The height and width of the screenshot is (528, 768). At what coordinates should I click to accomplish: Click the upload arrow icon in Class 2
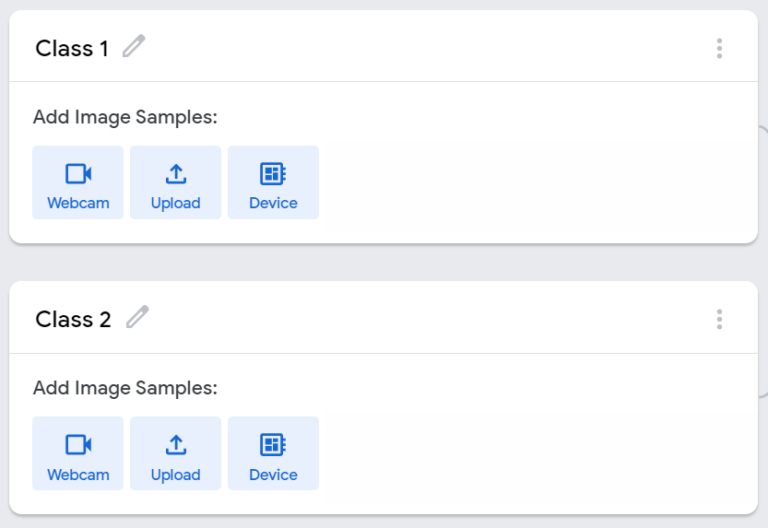point(176,445)
